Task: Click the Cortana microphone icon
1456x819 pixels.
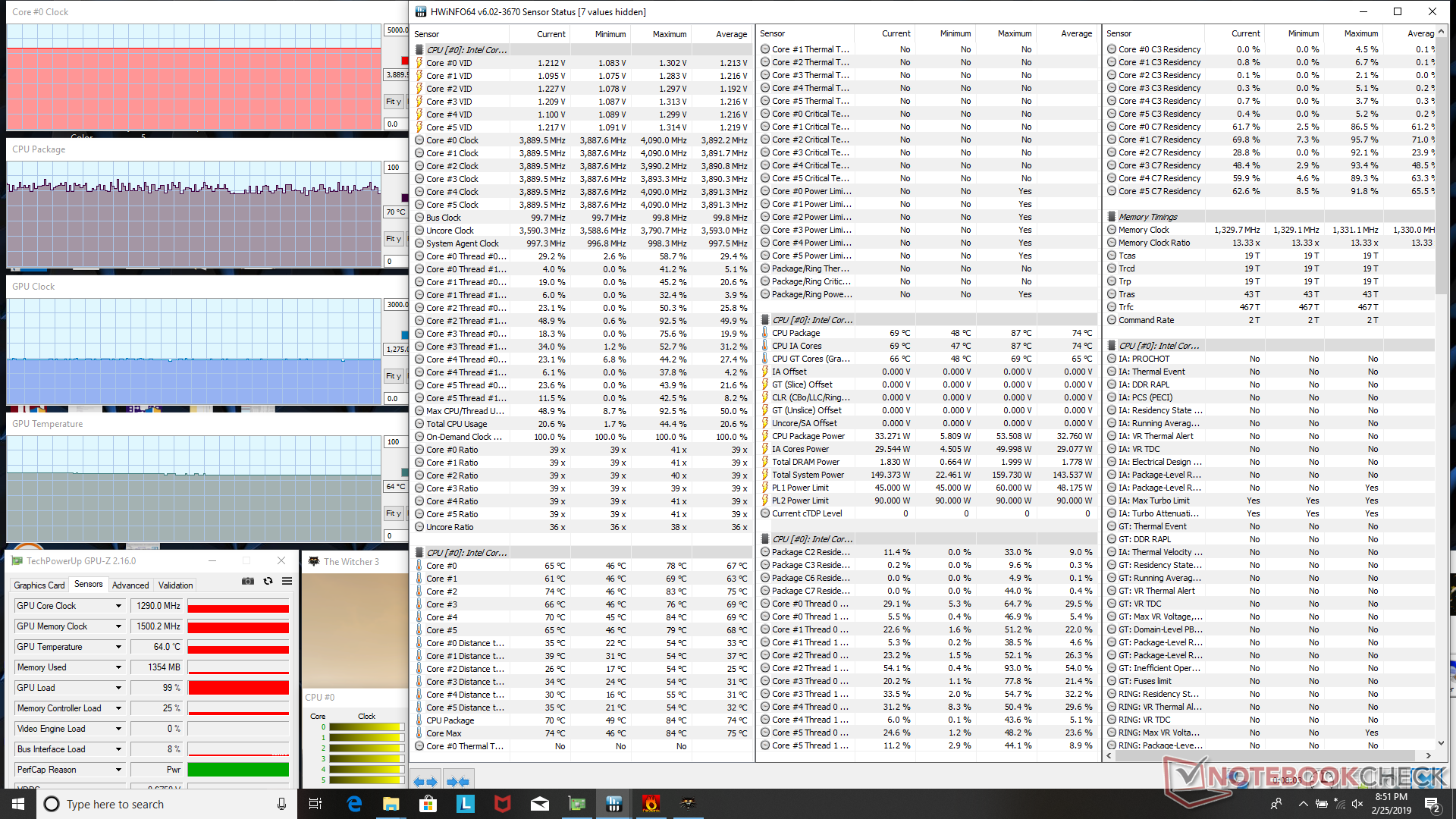Action: point(281,804)
